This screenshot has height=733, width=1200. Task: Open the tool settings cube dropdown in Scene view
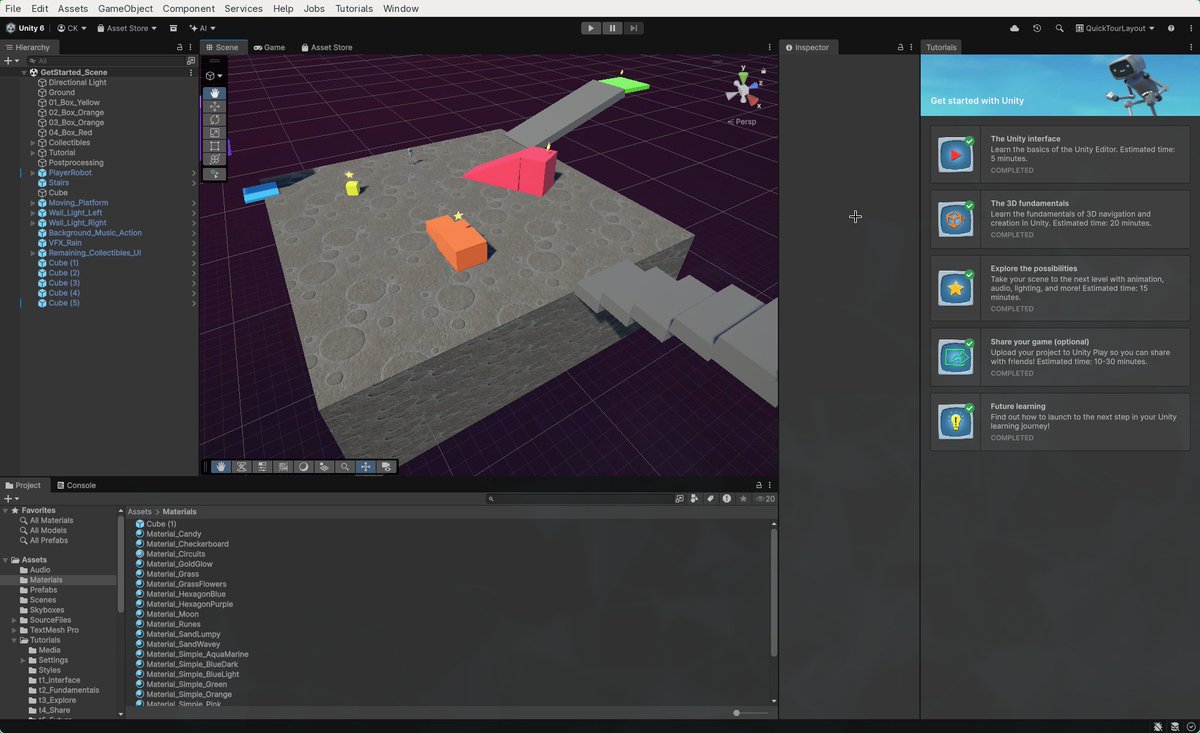tap(214, 76)
